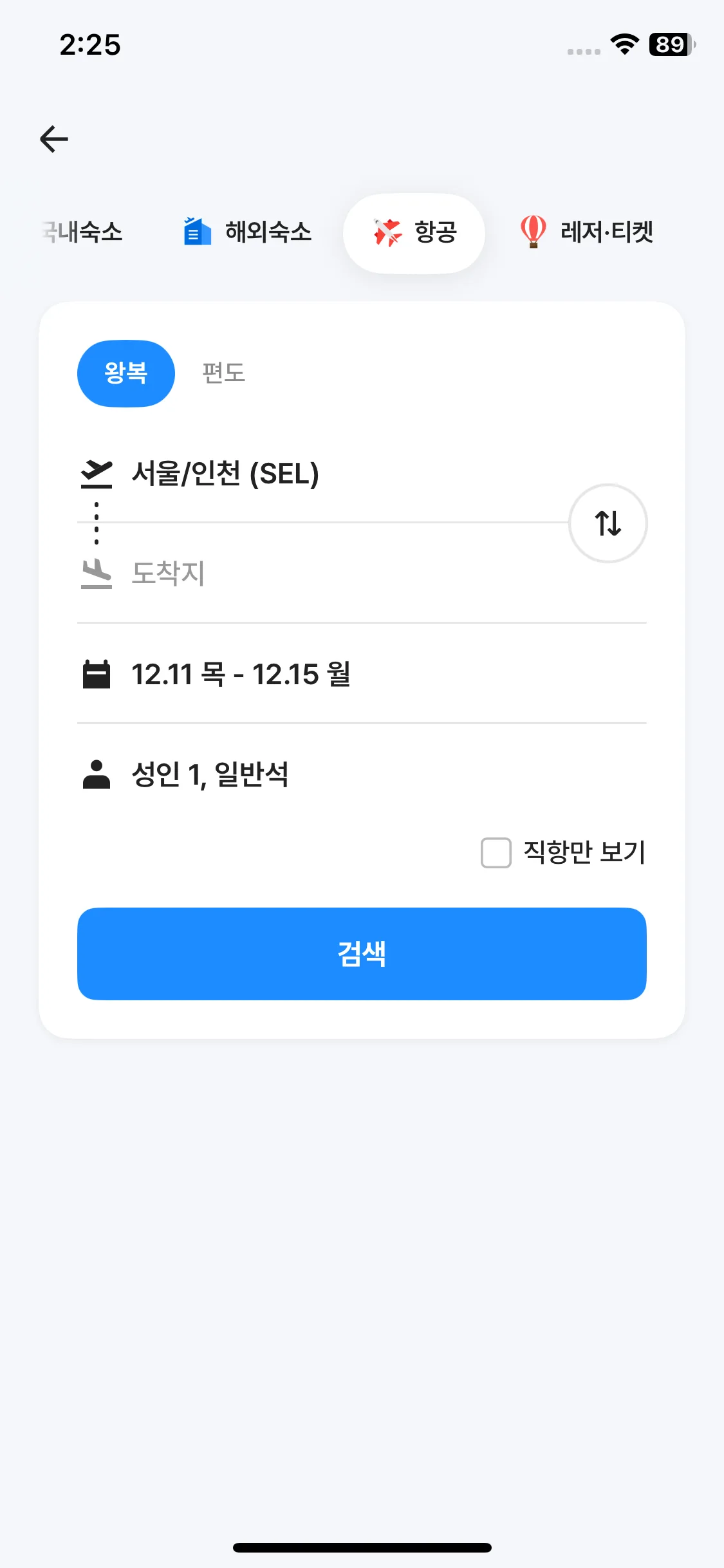724x1568 pixels.
Task: Tap the red airplane icon
Action: [387, 232]
